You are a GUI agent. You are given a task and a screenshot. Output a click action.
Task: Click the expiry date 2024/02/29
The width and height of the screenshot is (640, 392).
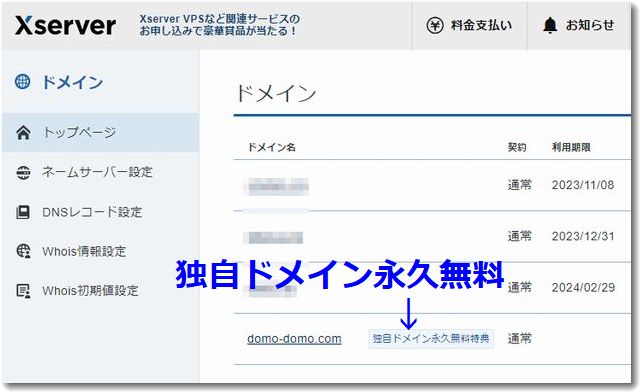(583, 287)
